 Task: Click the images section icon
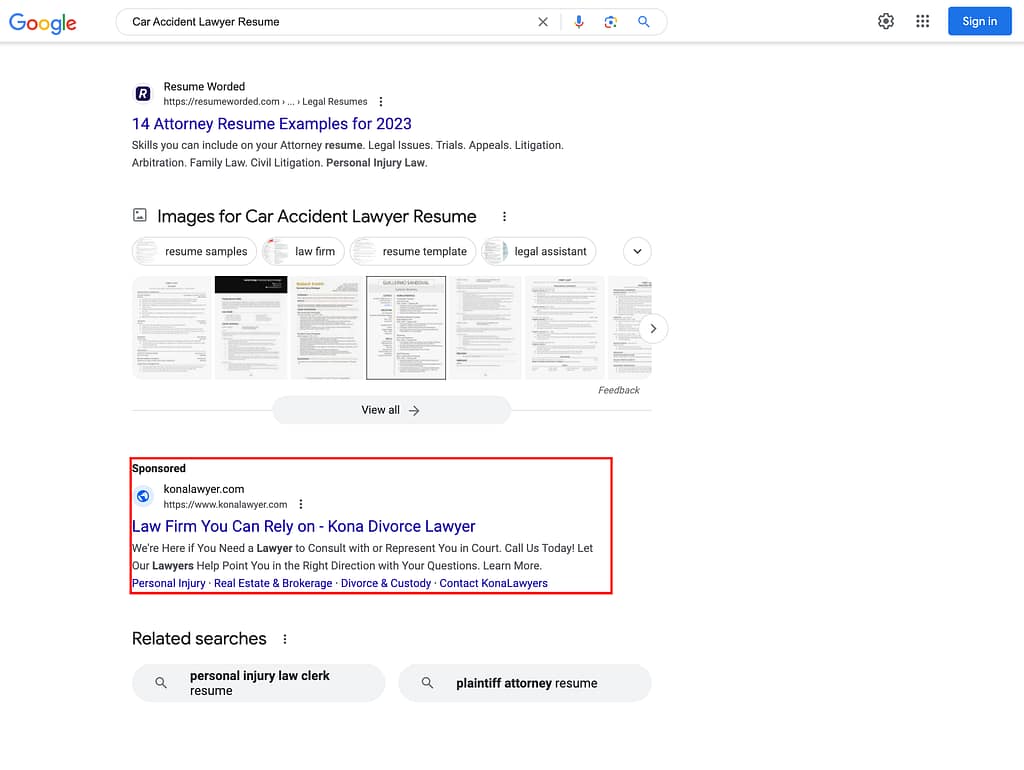click(140, 215)
